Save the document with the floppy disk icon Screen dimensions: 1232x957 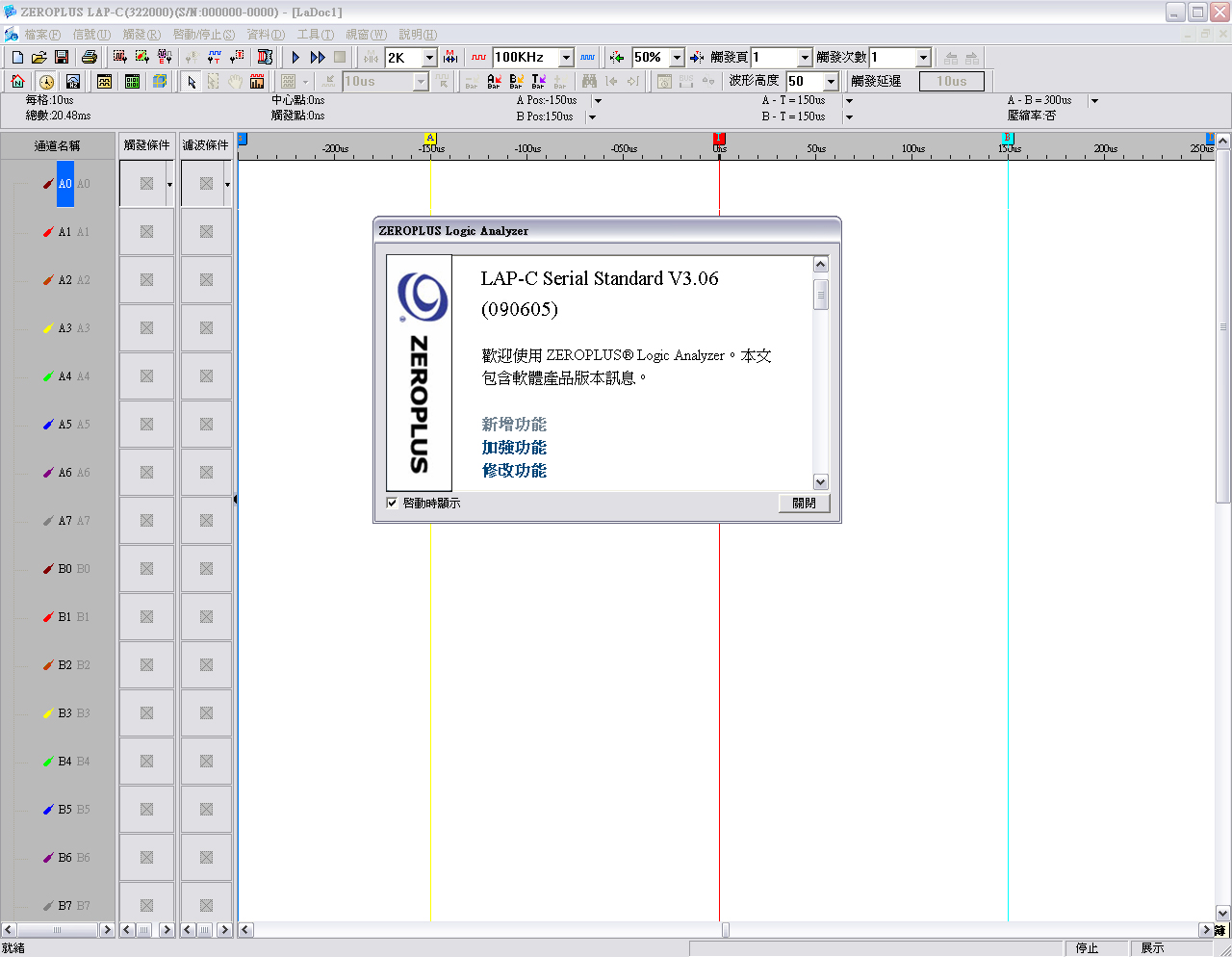(62, 58)
